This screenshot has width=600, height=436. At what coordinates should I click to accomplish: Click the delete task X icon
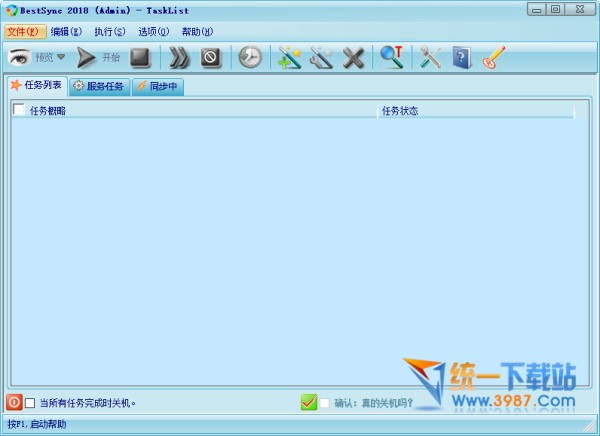pyautogui.click(x=353, y=58)
